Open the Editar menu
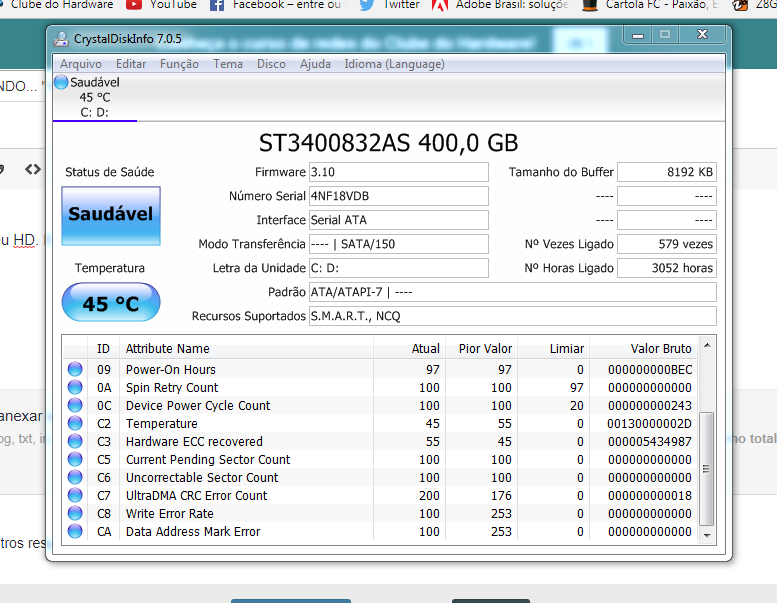The width and height of the screenshot is (777, 603). tap(131, 64)
